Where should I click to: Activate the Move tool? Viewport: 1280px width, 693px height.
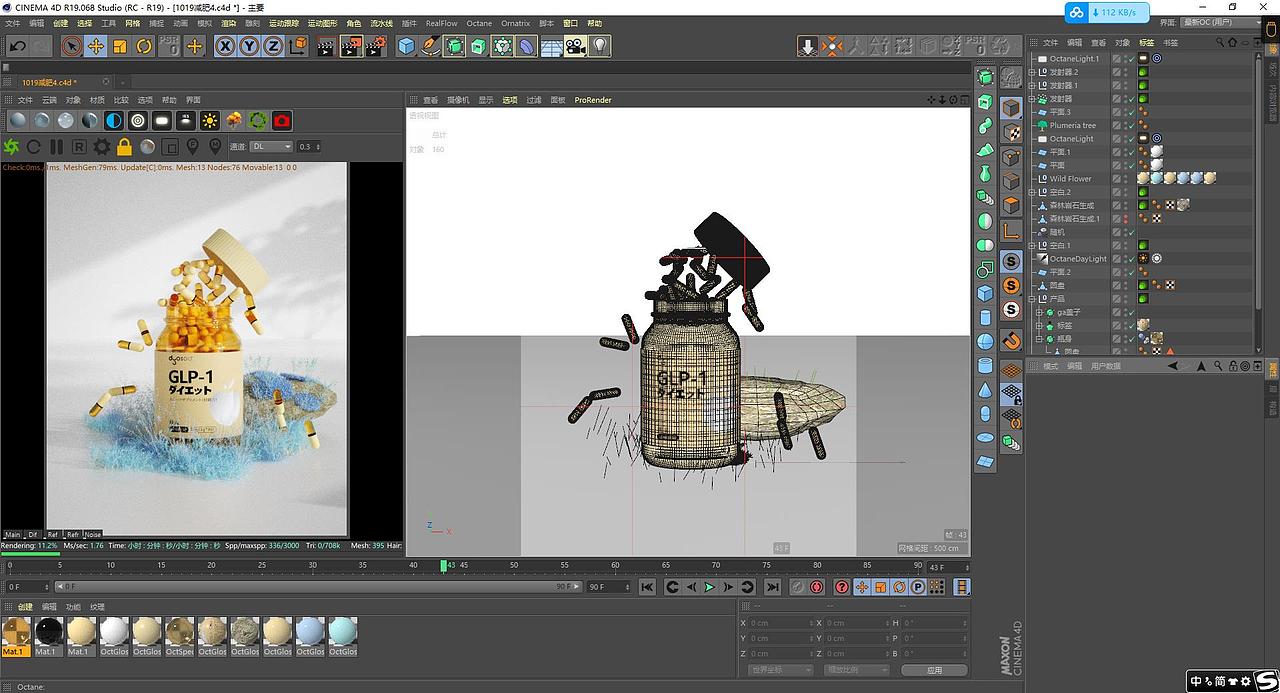coord(96,46)
